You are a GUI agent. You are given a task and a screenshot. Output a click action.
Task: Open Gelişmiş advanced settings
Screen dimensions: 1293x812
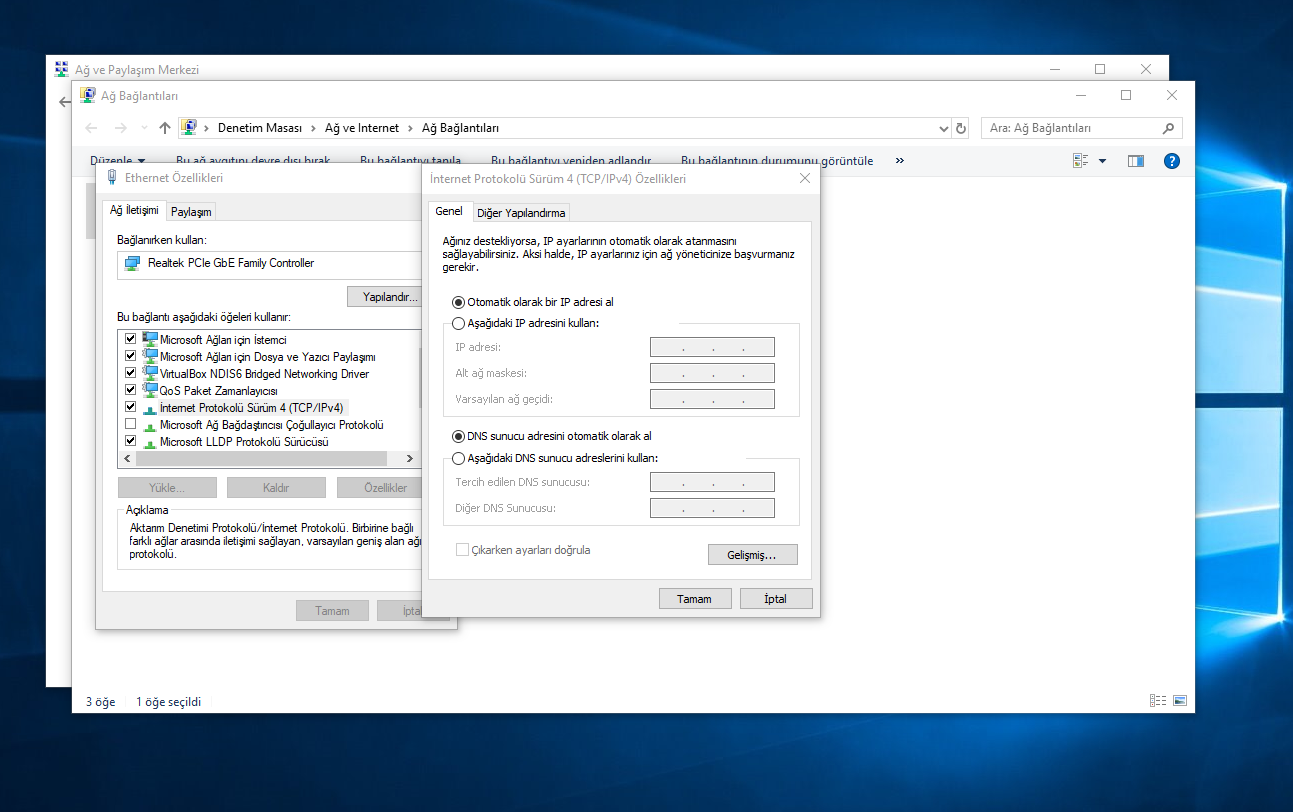(753, 555)
